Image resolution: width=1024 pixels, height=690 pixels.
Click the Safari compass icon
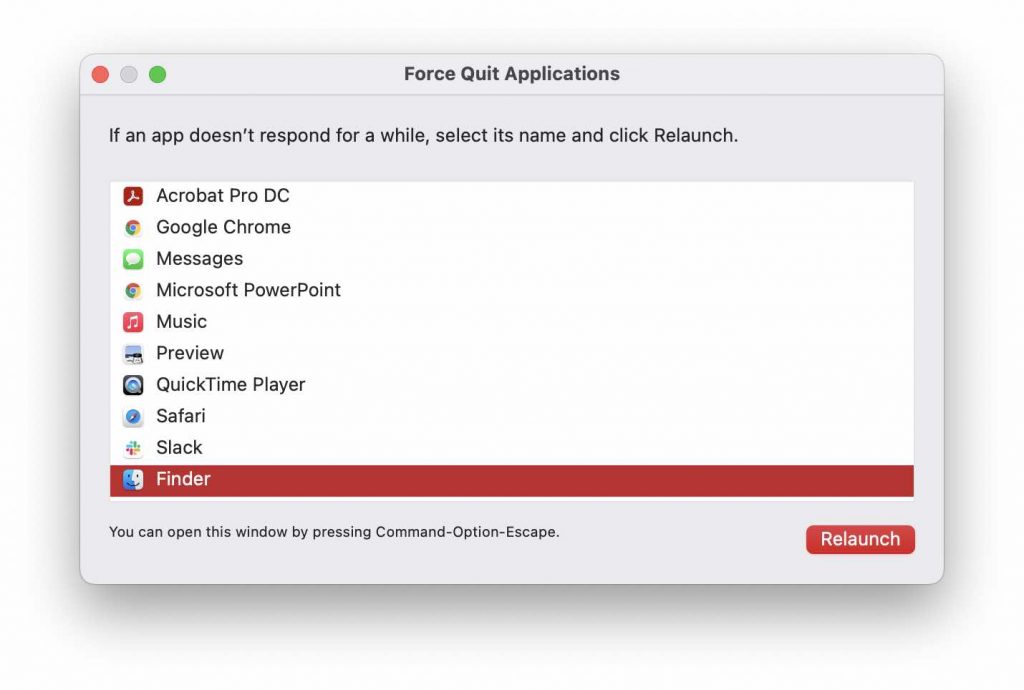(133, 416)
